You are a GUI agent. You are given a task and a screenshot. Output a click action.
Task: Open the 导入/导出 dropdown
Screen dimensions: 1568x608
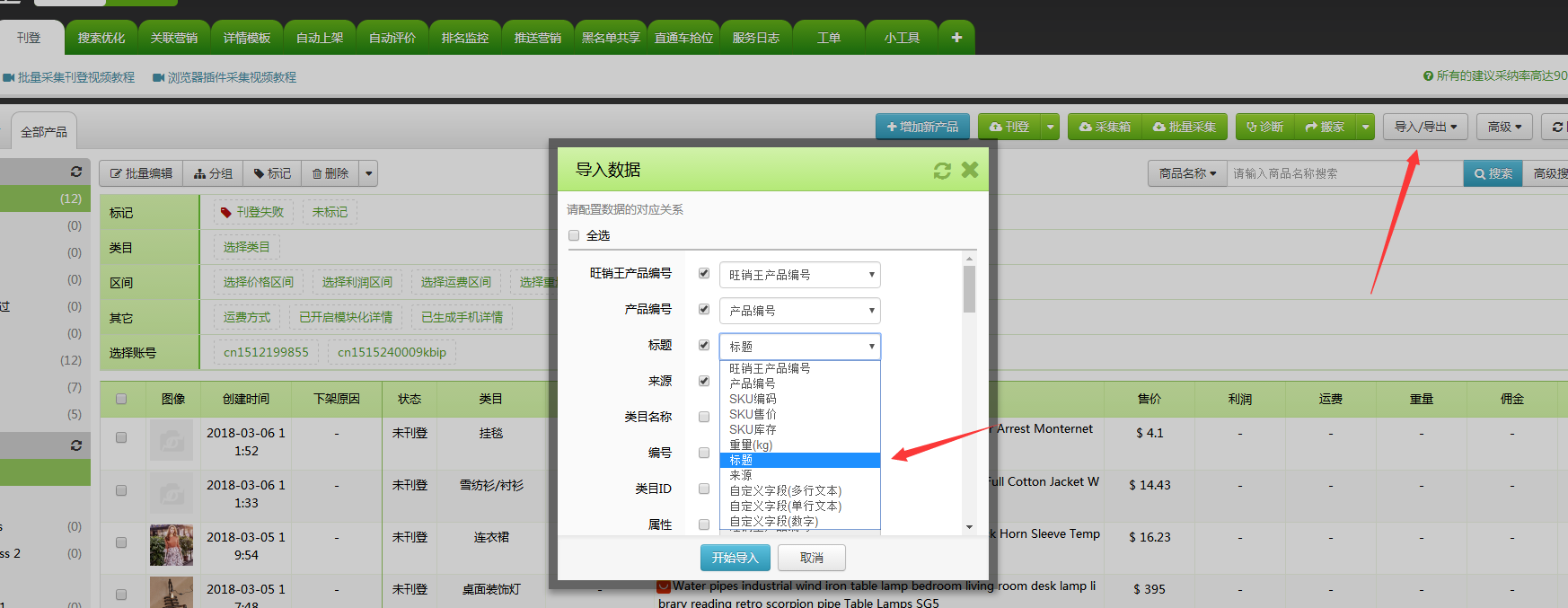[x=1426, y=127]
